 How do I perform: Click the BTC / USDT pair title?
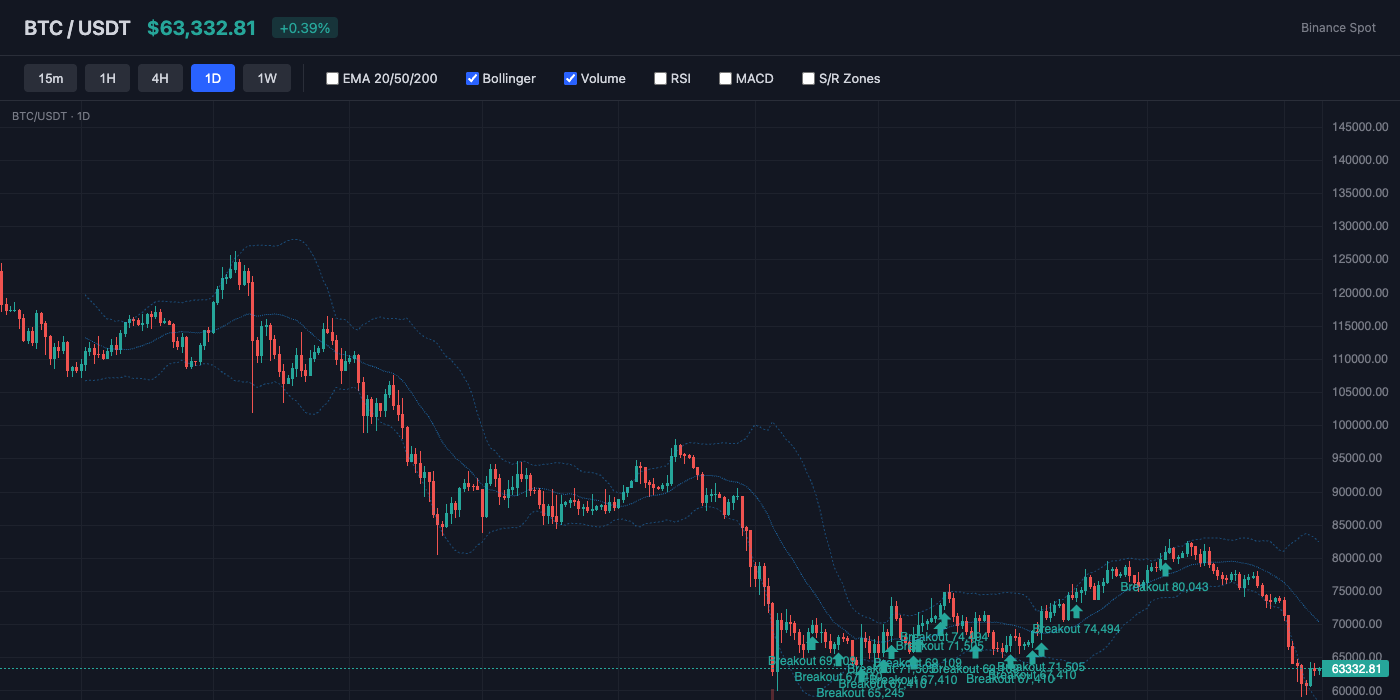click(77, 28)
